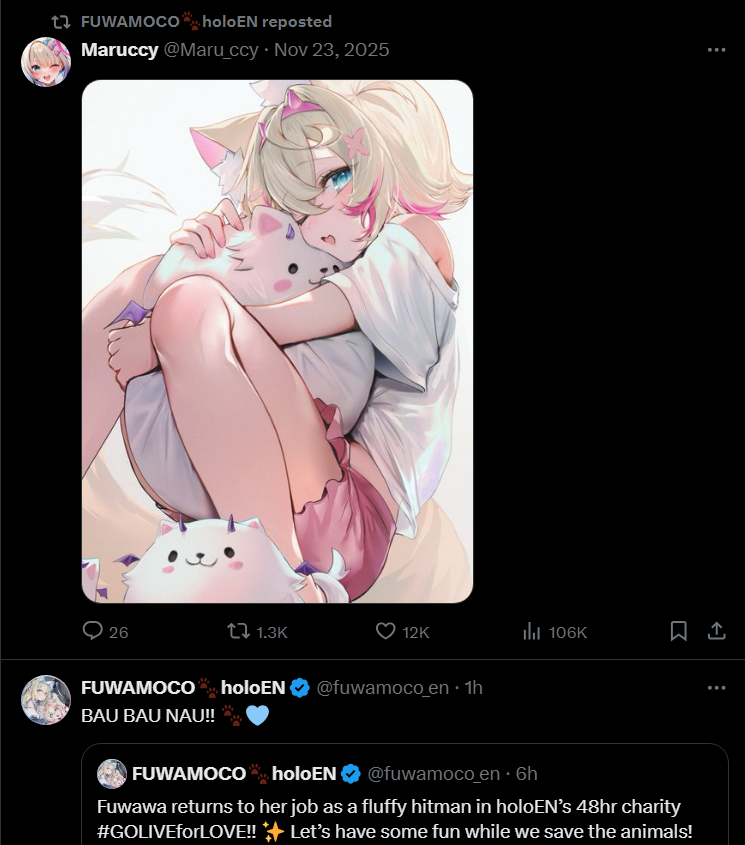View analytics icon showing 106K views
Image resolution: width=745 pixels, height=845 pixels.
[x=532, y=631]
